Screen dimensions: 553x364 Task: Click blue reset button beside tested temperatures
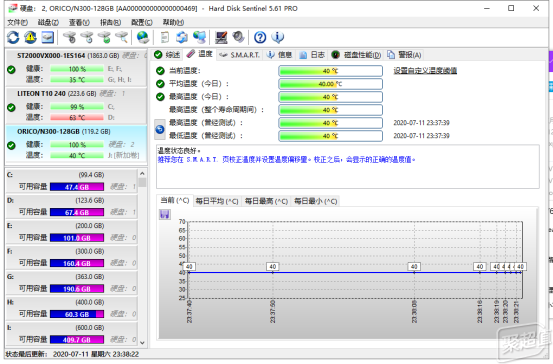point(160,129)
